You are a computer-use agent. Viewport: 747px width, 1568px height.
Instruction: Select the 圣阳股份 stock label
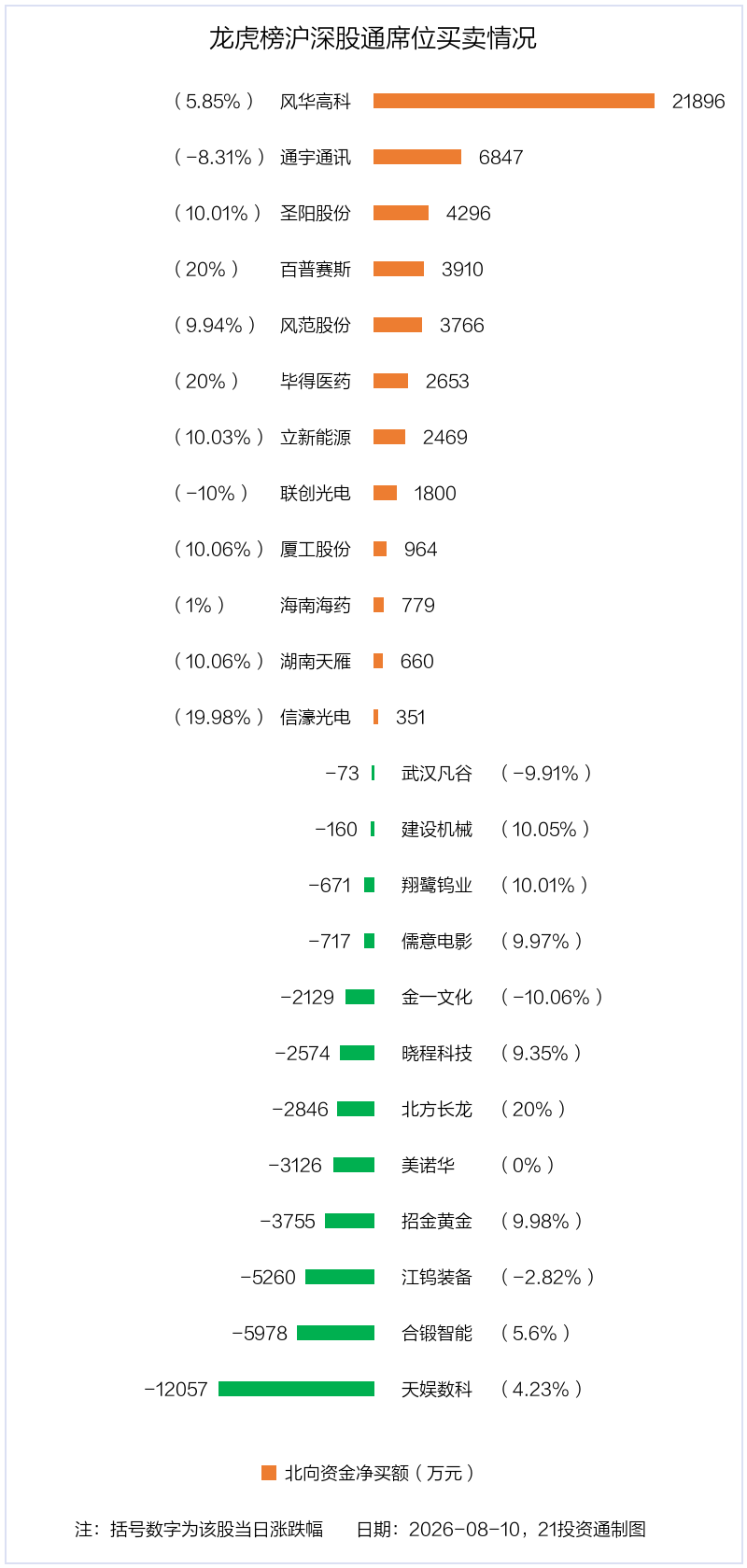pos(316,213)
